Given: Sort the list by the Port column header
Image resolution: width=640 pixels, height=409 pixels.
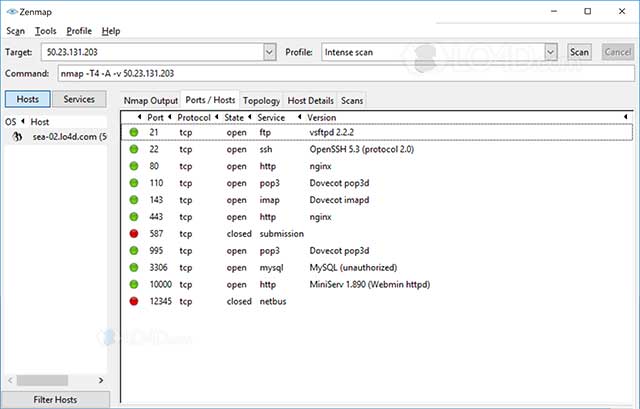Looking at the screenshot, I should [155, 118].
